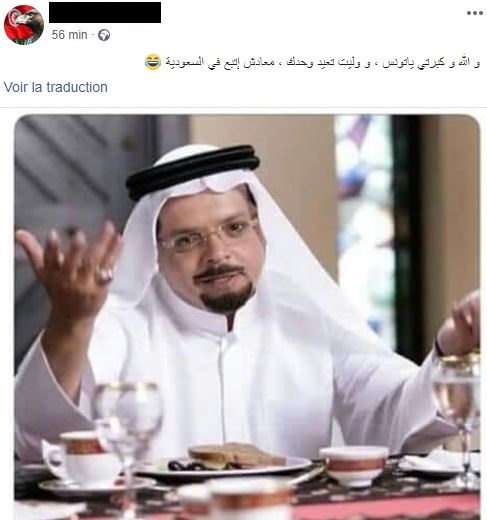Open the poster's round profile picture
Screen dimensions: 487x520
pos(24,25)
